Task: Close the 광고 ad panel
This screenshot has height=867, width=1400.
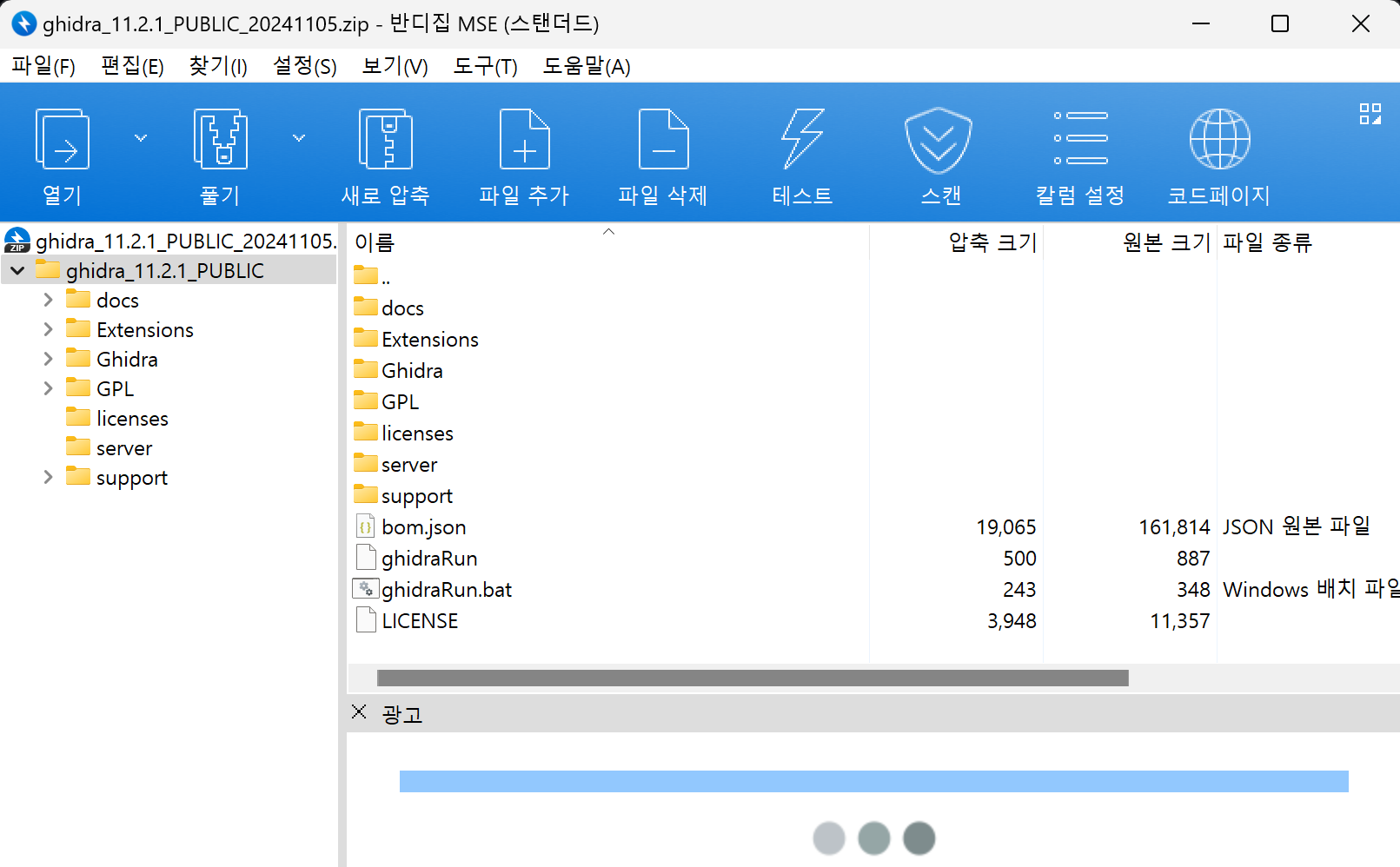Action: (359, 712)
